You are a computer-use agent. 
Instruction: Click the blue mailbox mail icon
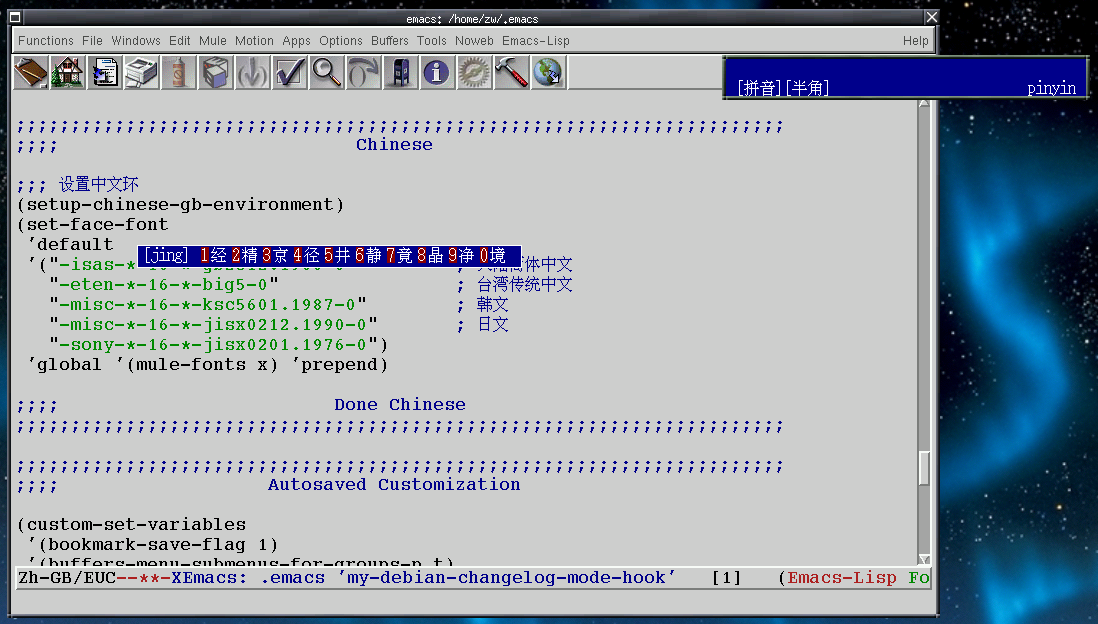(400, 73)
